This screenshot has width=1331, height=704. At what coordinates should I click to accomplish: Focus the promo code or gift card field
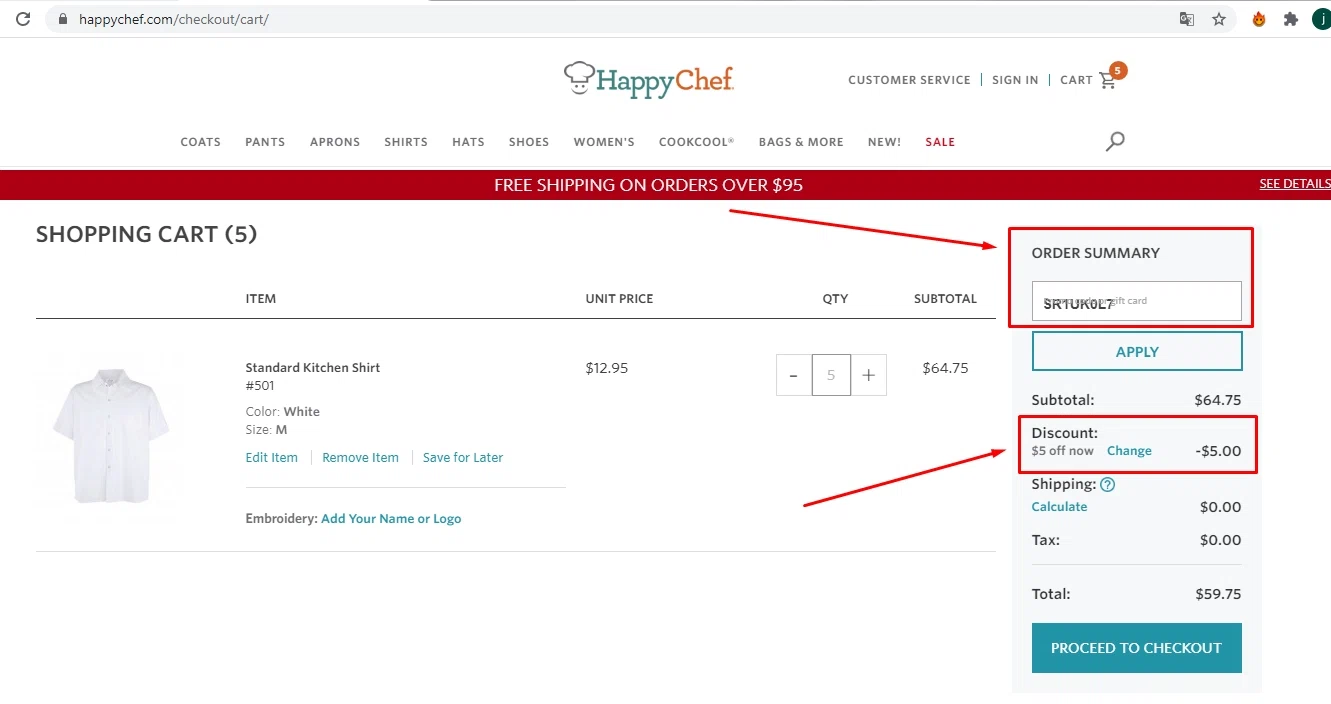1137,301
